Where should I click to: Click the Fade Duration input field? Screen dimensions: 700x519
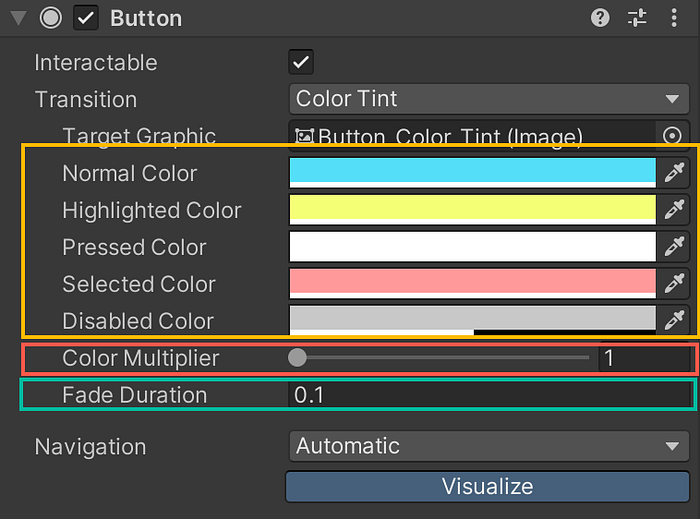pyautogui.click(x=488, y=395)
